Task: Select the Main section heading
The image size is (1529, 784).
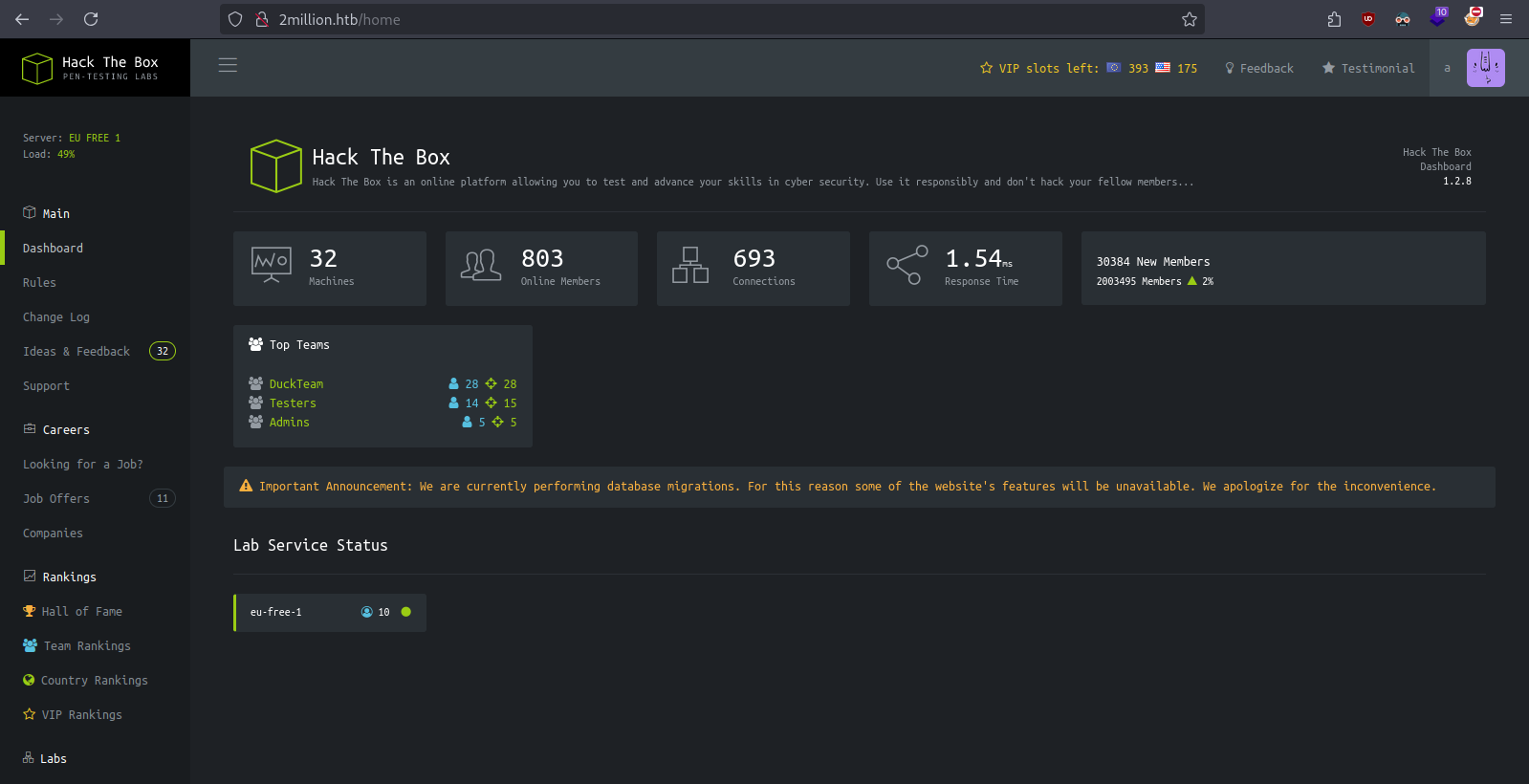Action: (x=46, y=213)
